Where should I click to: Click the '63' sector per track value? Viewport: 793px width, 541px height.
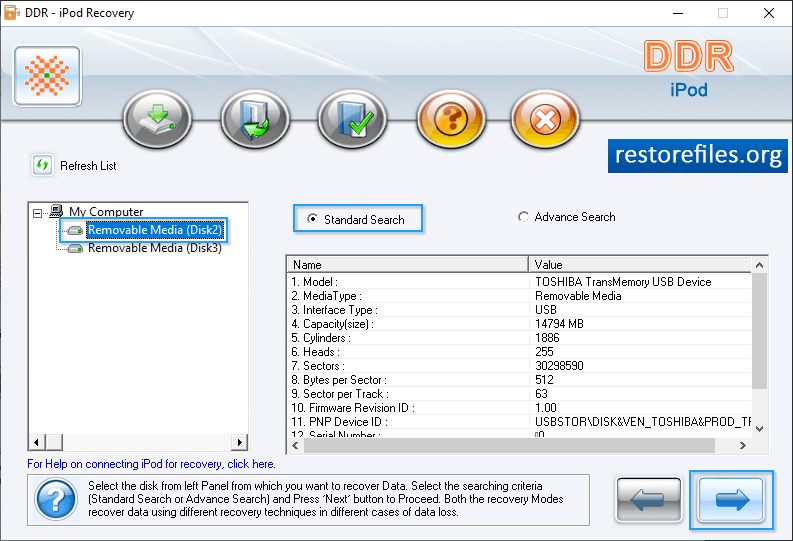(541, 394)
